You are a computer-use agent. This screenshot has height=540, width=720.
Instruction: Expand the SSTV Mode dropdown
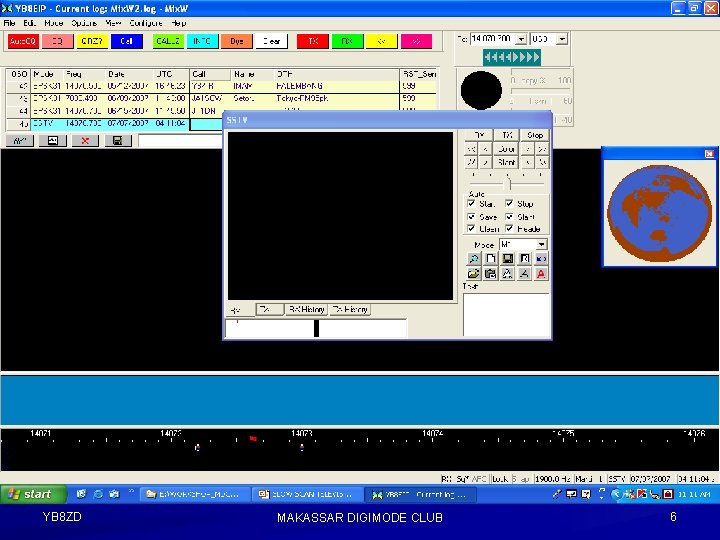[x=542, y=244]
